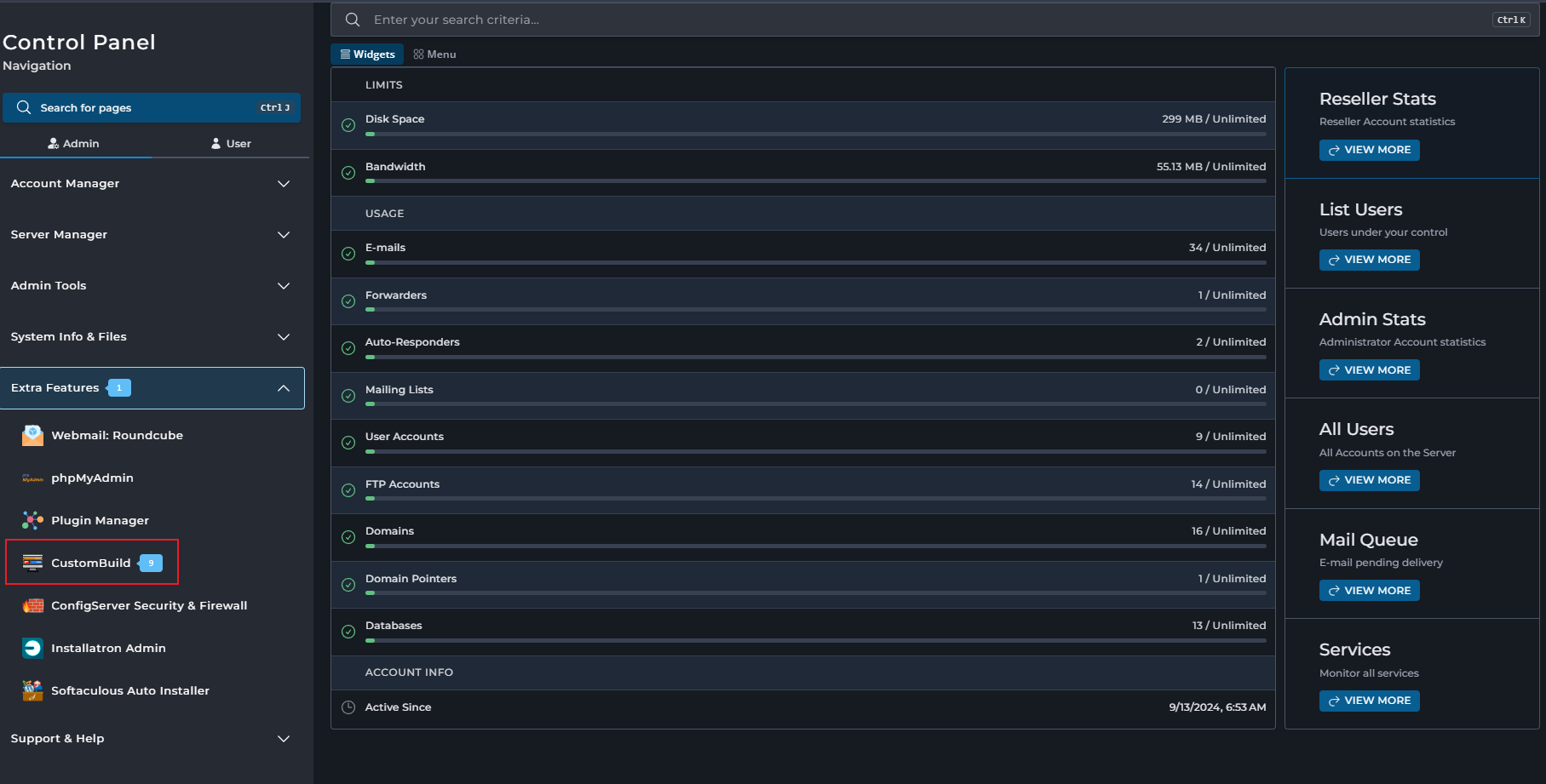
Task: Click the 9/13/2024, 6:53 AM date
Action: tap(1217, 707)
